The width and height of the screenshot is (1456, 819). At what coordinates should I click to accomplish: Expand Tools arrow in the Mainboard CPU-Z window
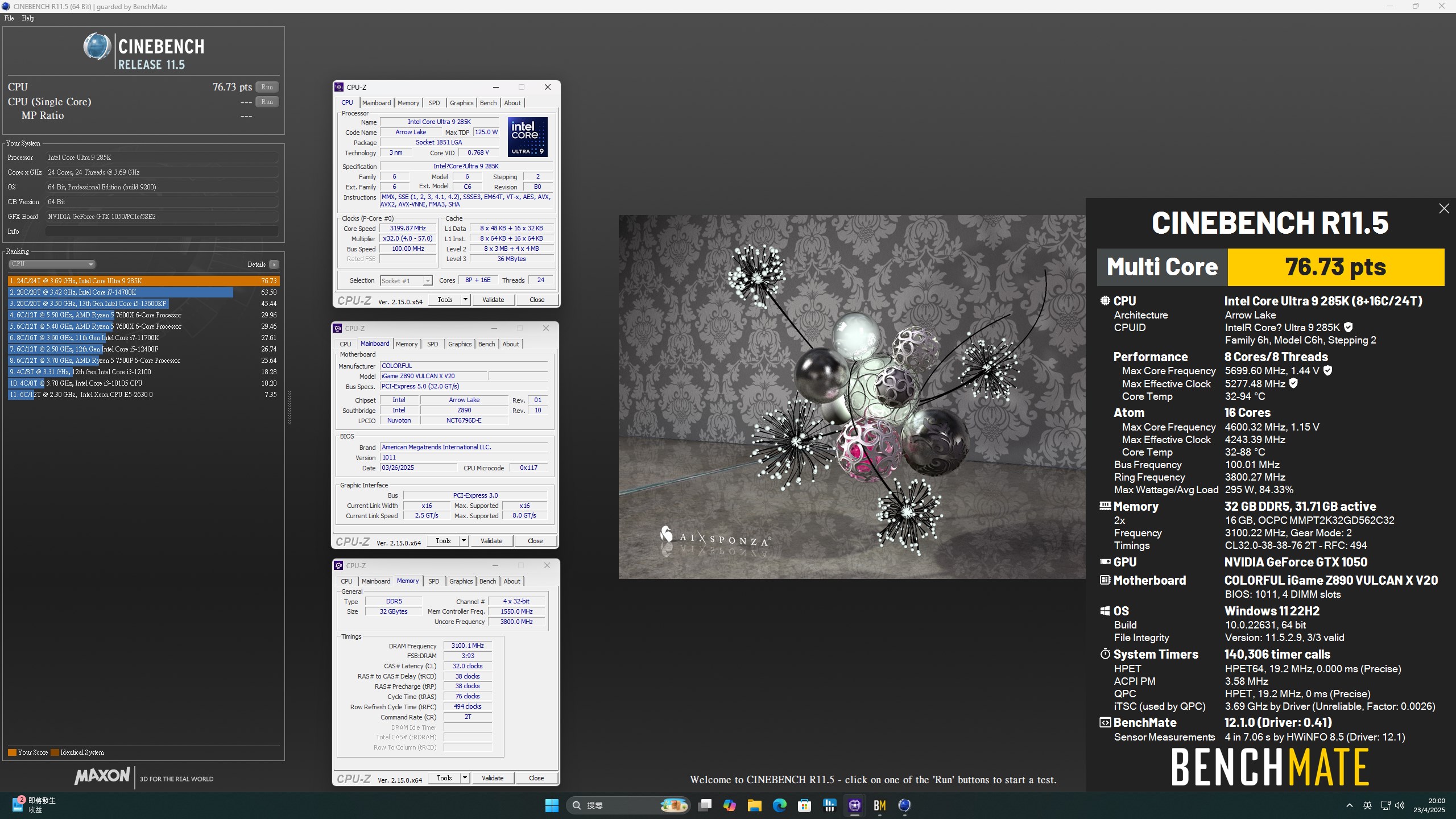pyautogui.click(x=464, y=541)
